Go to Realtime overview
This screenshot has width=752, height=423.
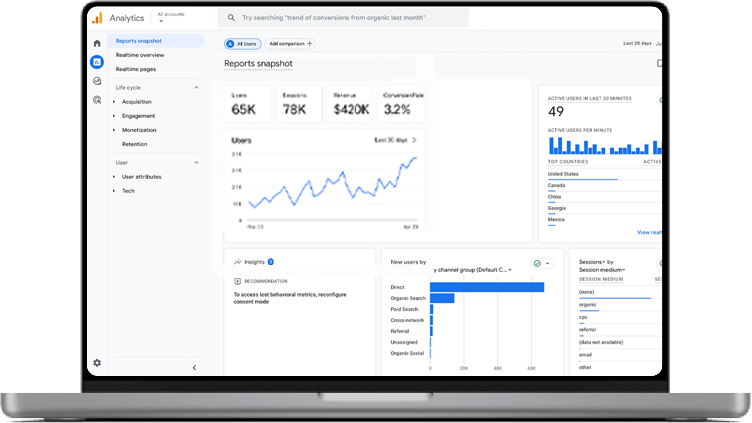pos(140,55)
